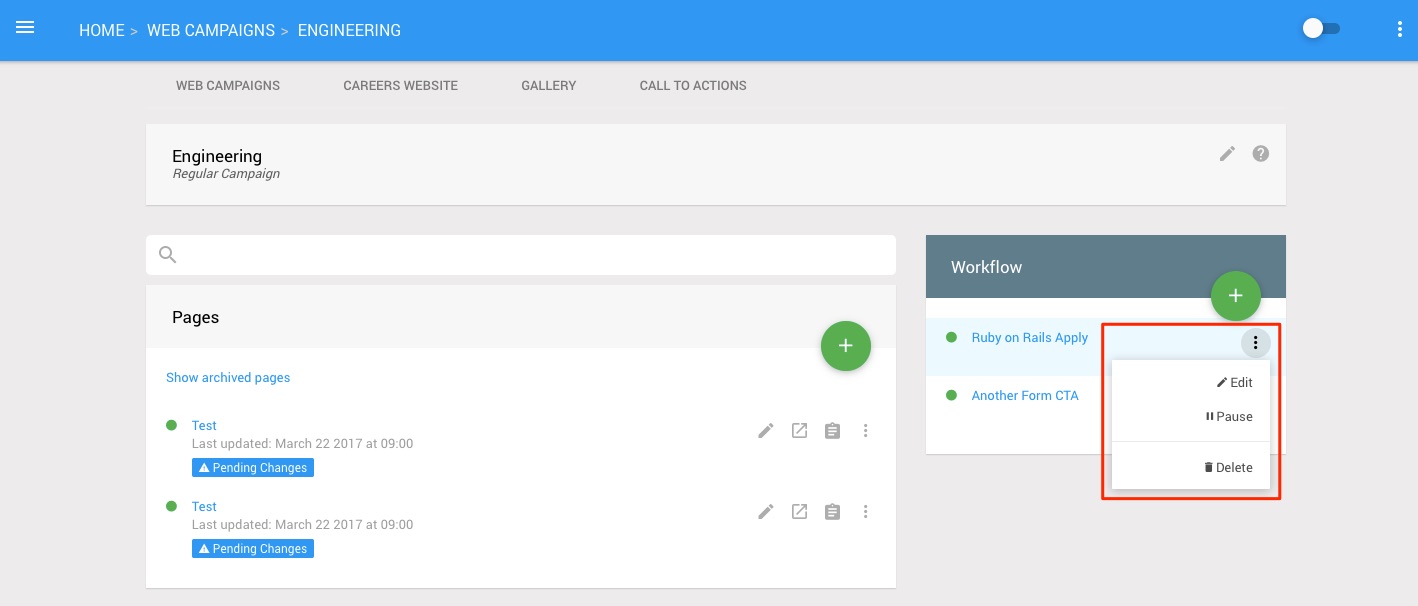Image resolution: width=1418 pixels, height=606 pixels.
Task: Click the Workflow panel header
Action: [x=1106, y=267]
